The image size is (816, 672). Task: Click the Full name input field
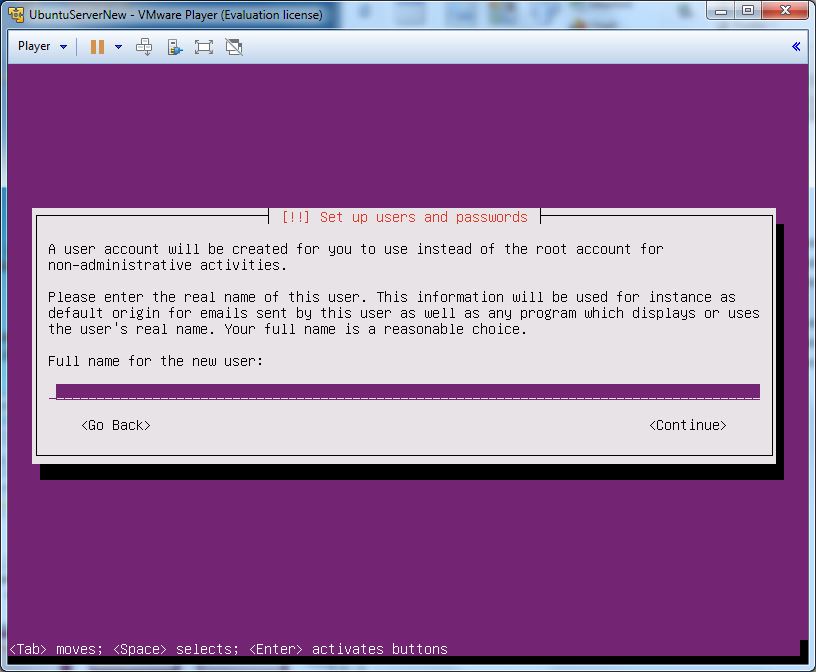(407, 391)
